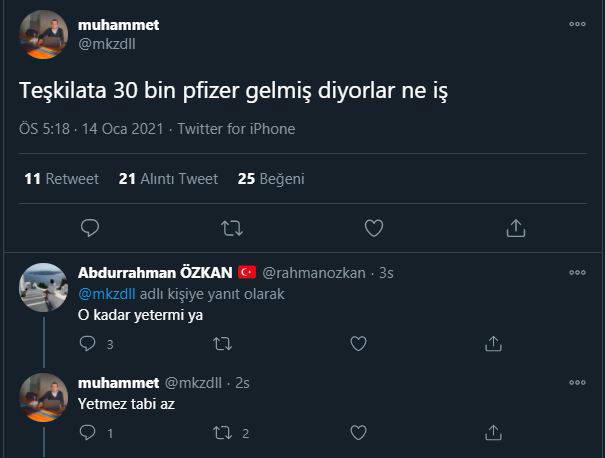Open the @mkzdll mention link in reply
This screenshot has width=605, height=458.
106,294
